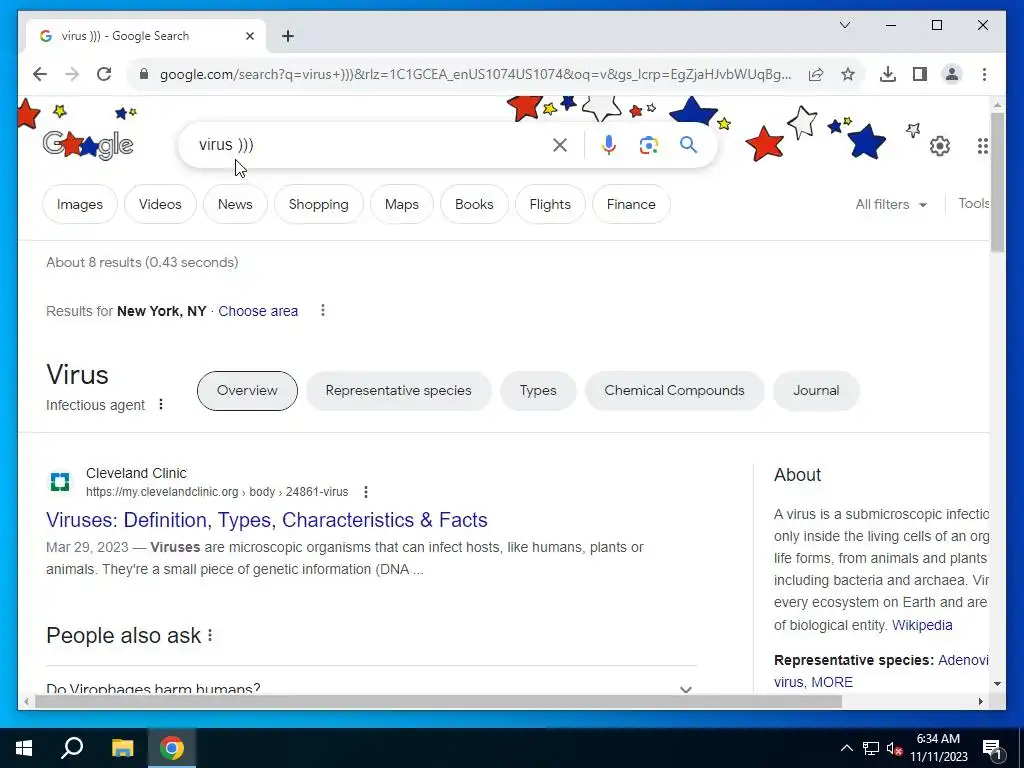Toggle the Chrome side panel
The height and width of the screenshot is (768, 1024).
(x=920, y=74)
